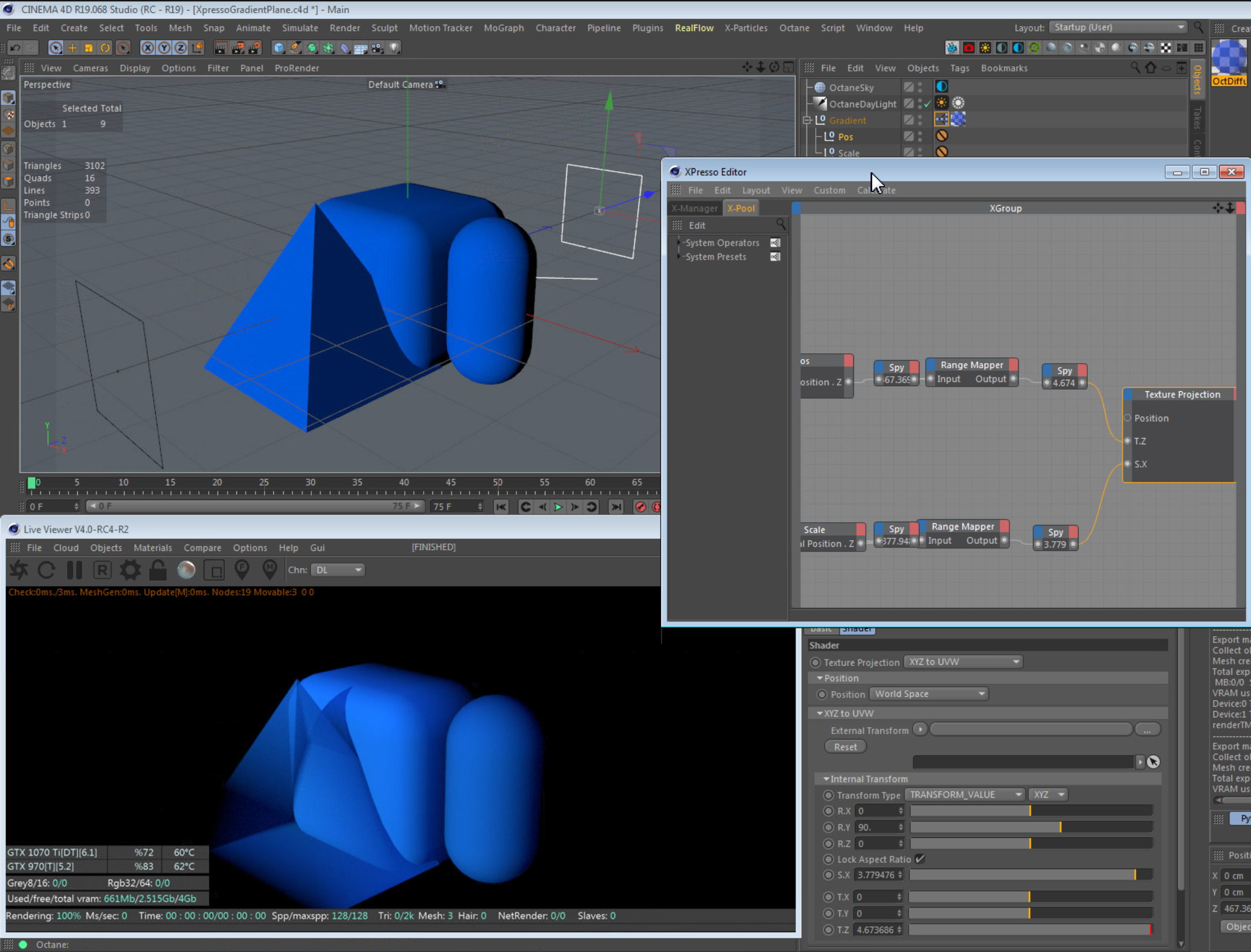The width and height of the screenshot is (1251, 952).
Task: Toggle Live Viewer lock resolution icon
Action: point(157,570)
